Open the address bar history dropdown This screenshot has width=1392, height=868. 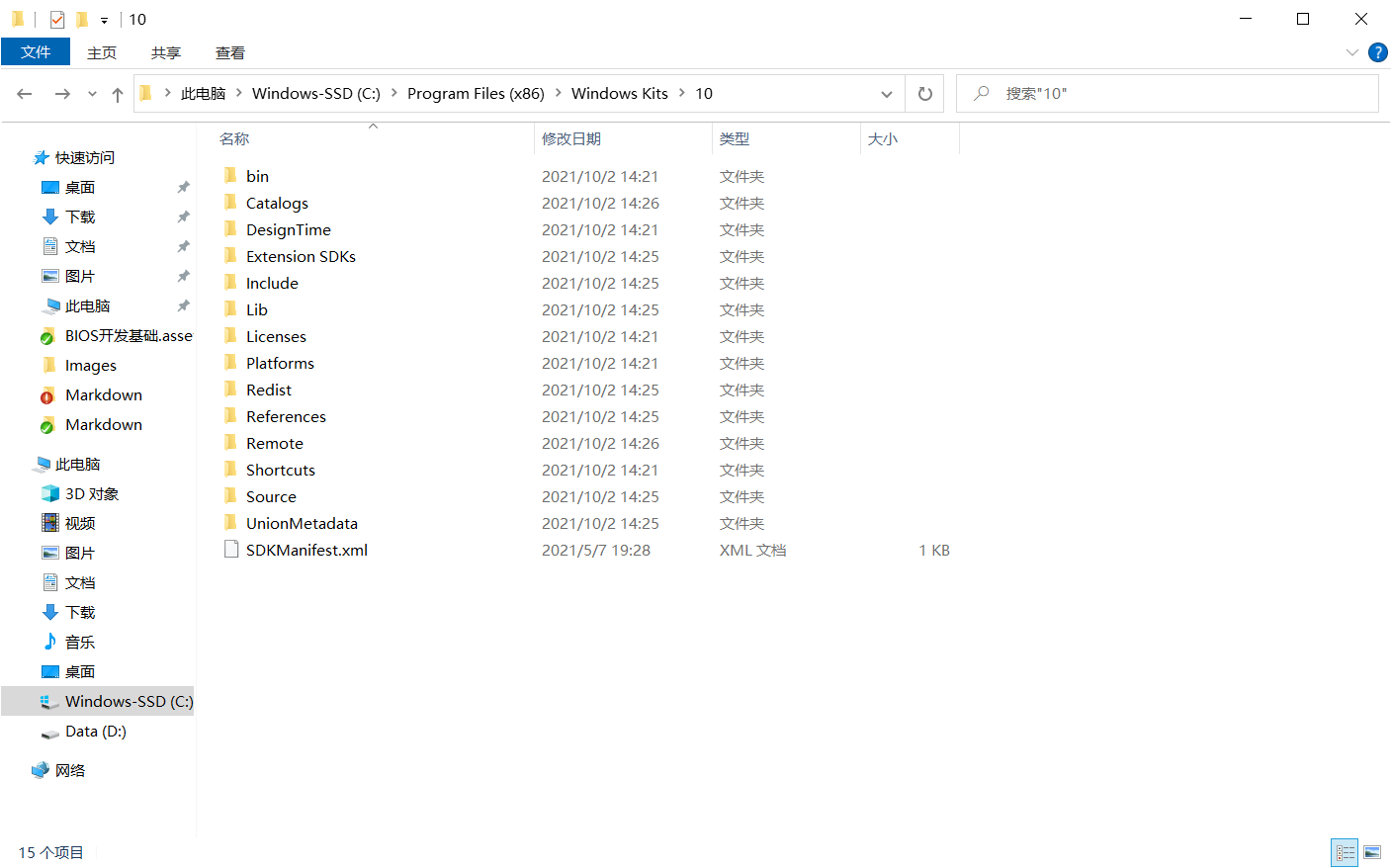887,93
